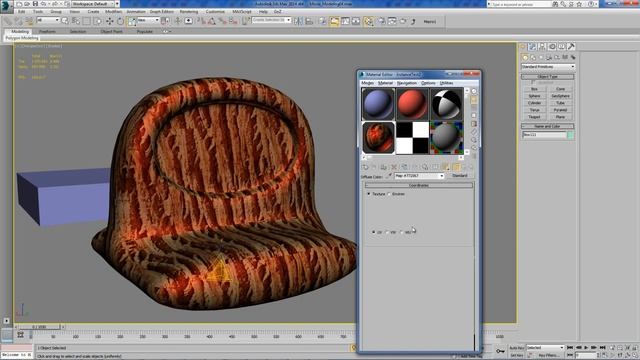
Task: Click the Sphere primitive button
Action: 534,96
